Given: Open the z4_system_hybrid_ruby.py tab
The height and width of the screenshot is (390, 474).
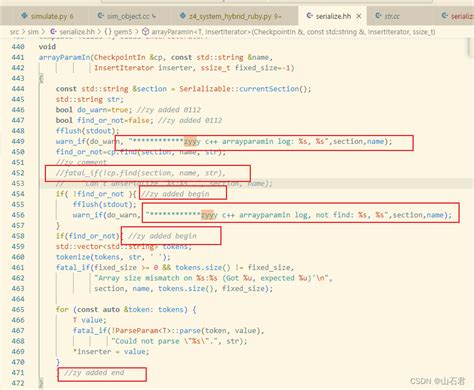Looking at the screenshot, I should (231, 16).
